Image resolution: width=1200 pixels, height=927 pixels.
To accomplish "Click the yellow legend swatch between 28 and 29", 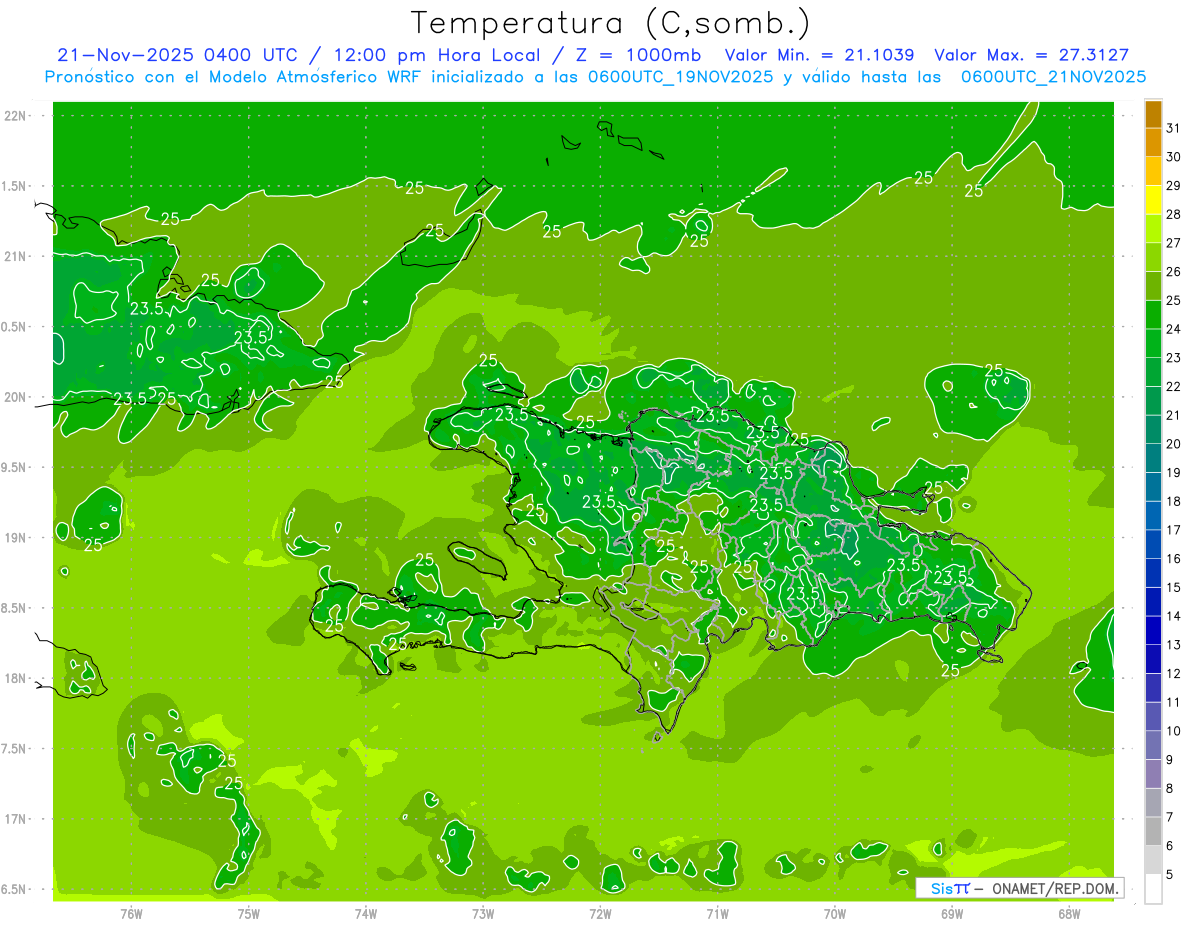I will tap(1153, 201).
